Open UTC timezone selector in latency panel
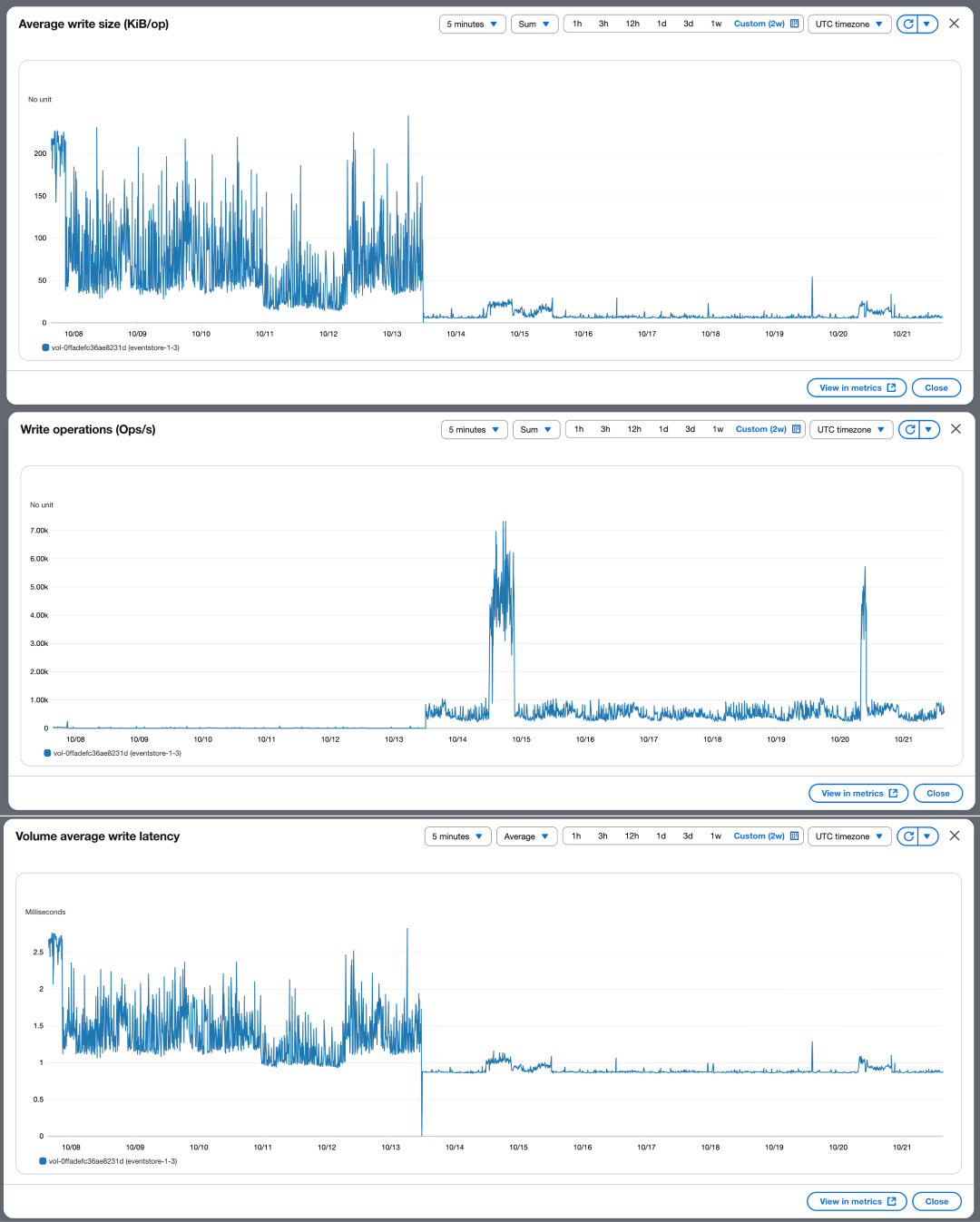The width and height of the screenshot is (980, 1222). click(x=848, y=836)
